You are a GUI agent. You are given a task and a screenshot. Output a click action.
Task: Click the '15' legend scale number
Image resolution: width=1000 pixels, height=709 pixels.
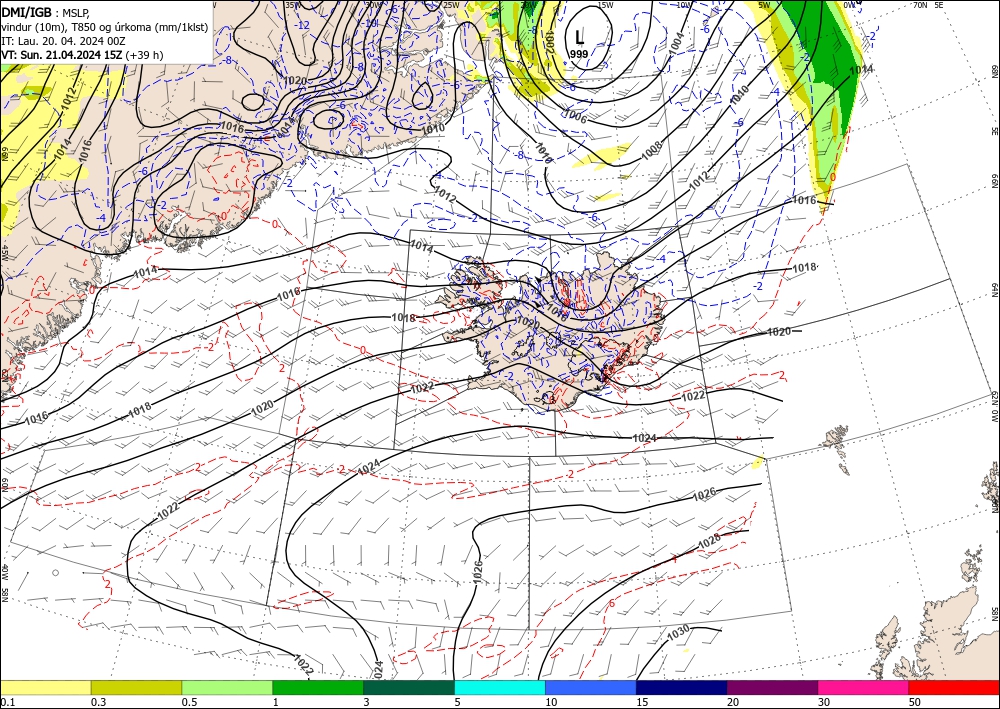pos(642,702)
